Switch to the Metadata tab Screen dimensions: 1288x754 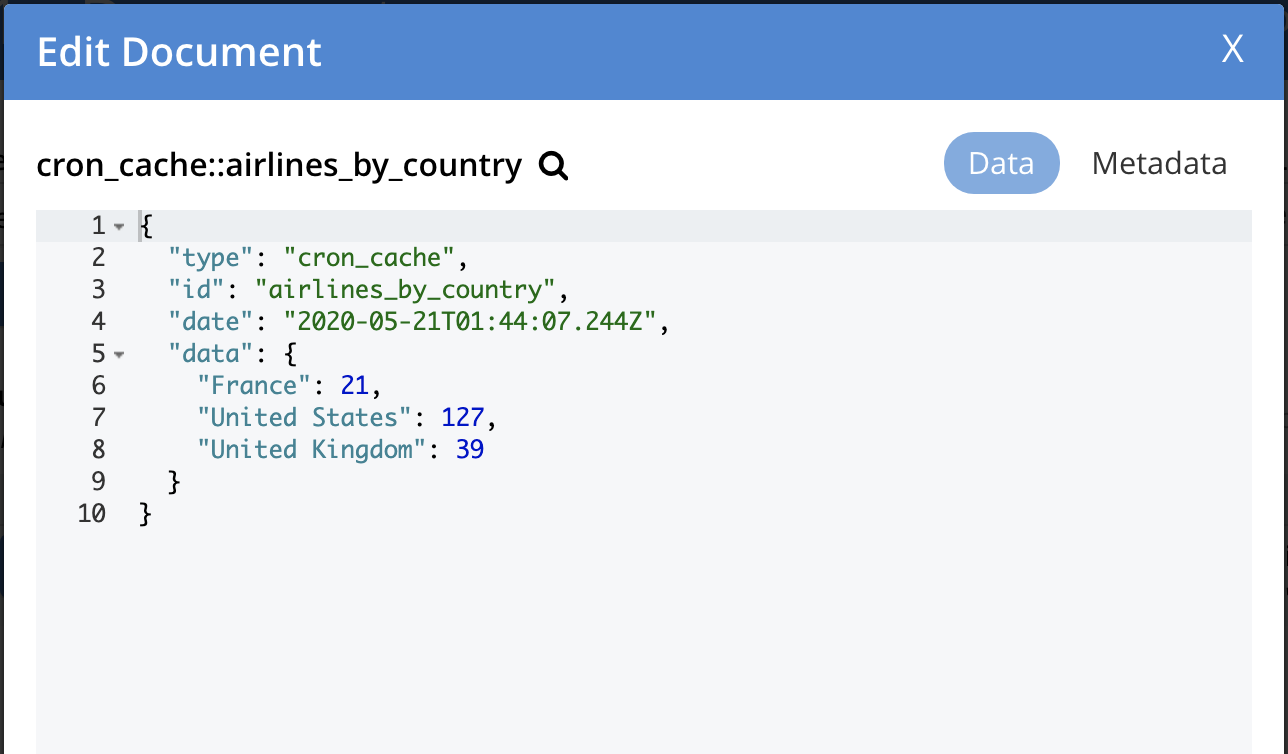click(1159, 163)
